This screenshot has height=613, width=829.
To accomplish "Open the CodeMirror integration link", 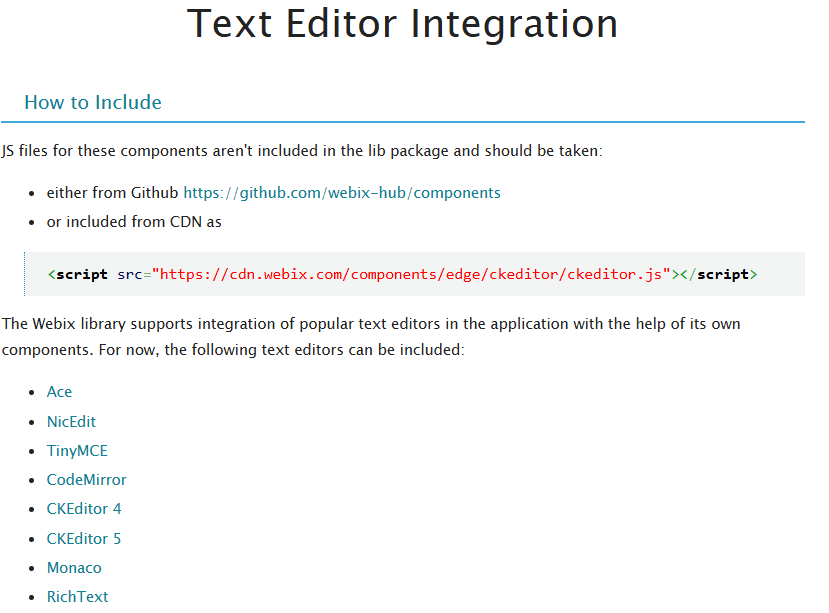I will coord(86,479).
